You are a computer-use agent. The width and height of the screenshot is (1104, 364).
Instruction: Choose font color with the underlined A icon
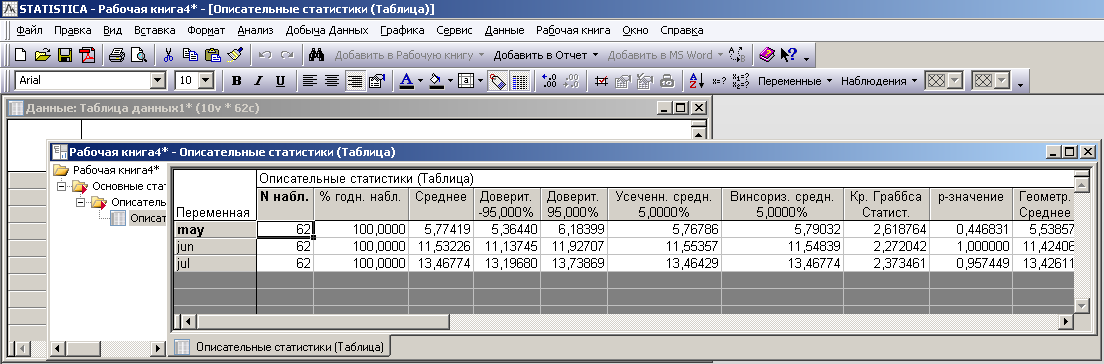click(406, 81)
